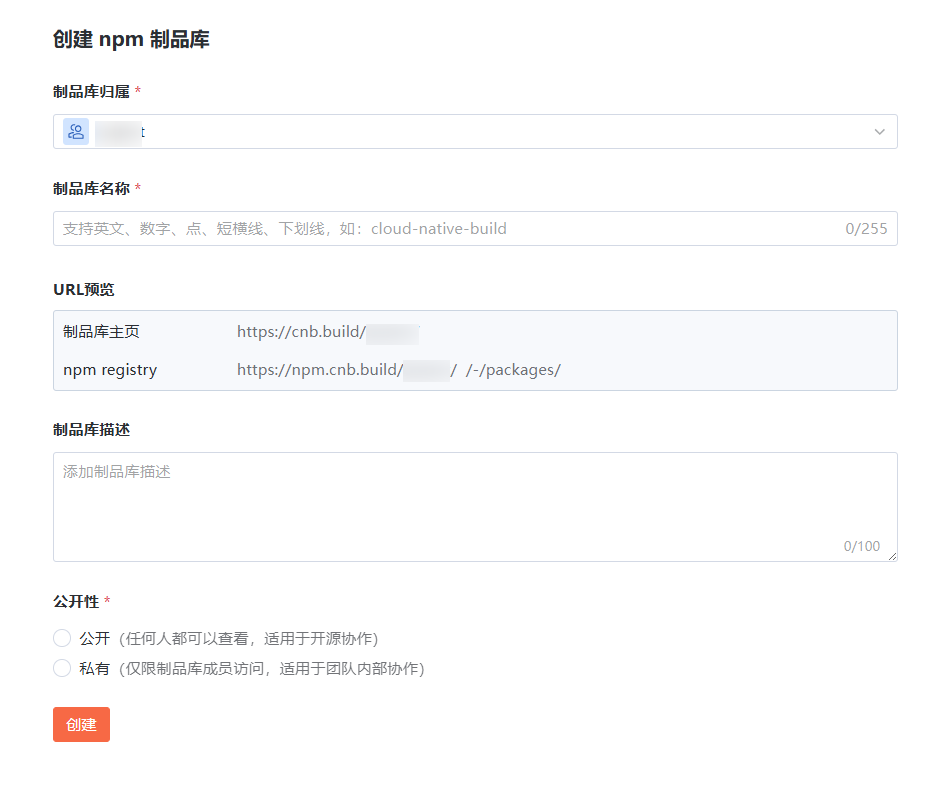Image resolution: width=933 pixels, height=788 pixels.
Task: Grab the description textarea resize handle
Action: [x=891, y=556]
